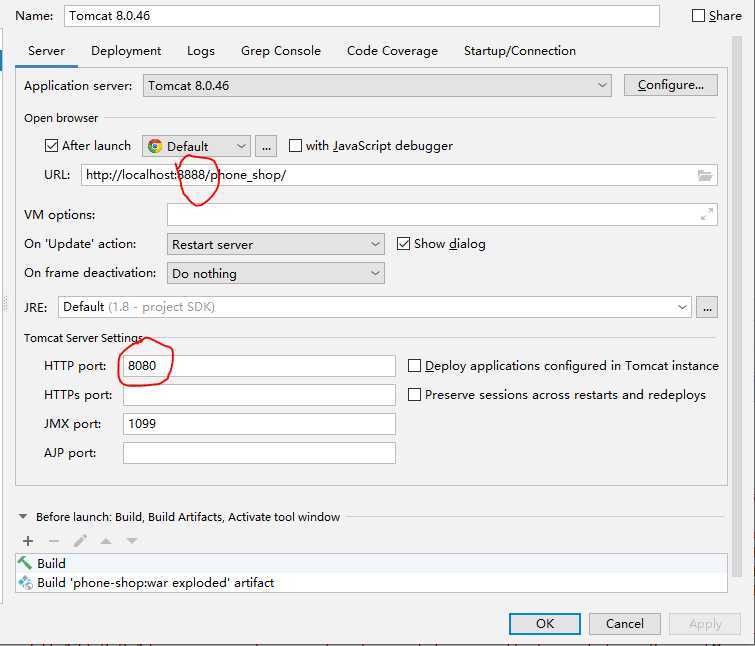Viewport: 755px width, 646px height.
Task: Click the Configure... button
Action: 671,85
